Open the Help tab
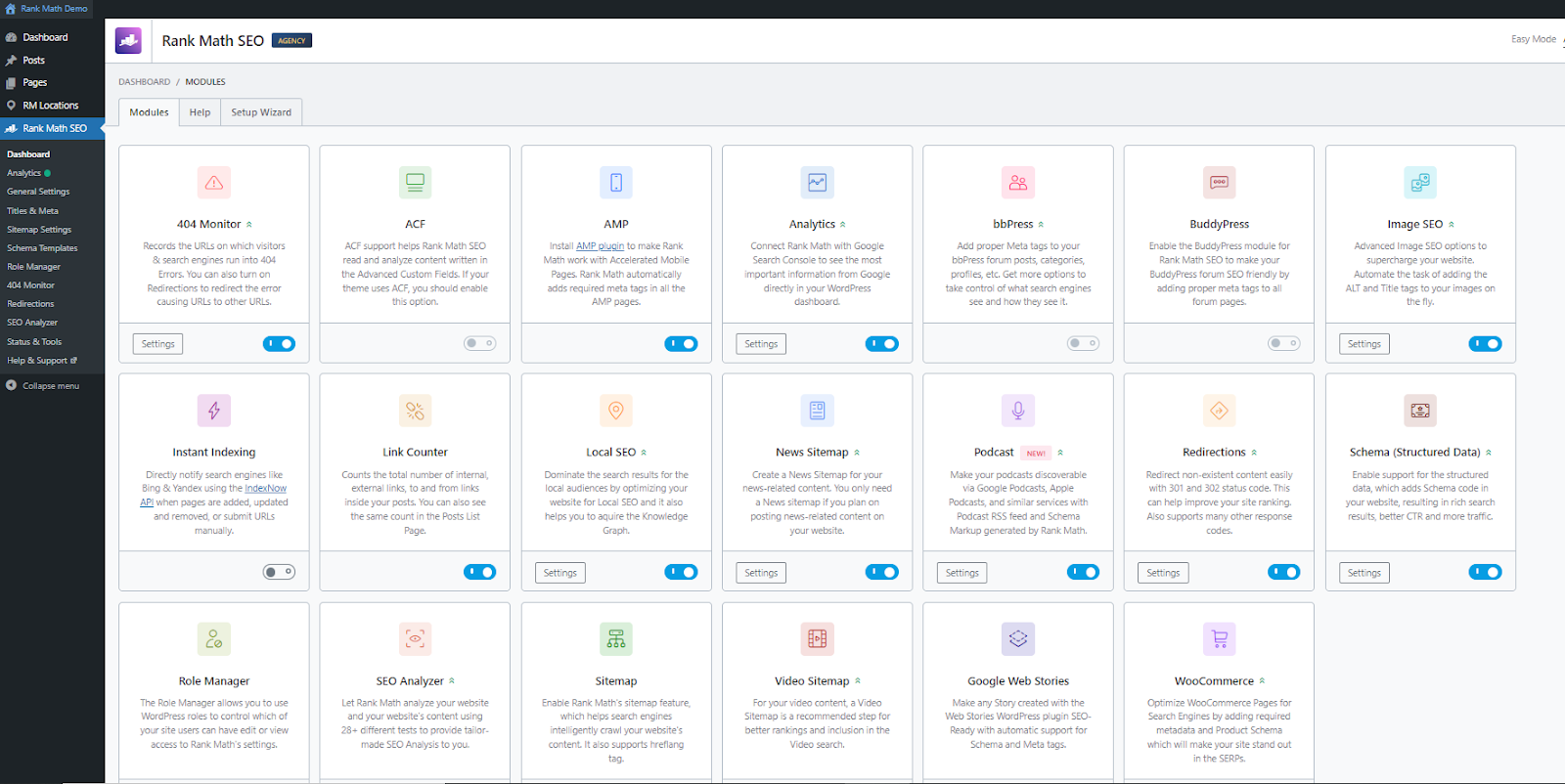The image size is (1565, 784). 200,112
